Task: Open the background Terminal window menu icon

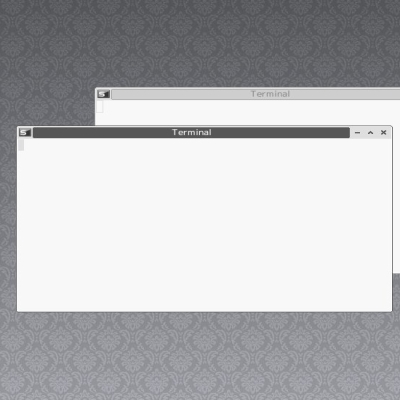Action: (x=103, y=94)
